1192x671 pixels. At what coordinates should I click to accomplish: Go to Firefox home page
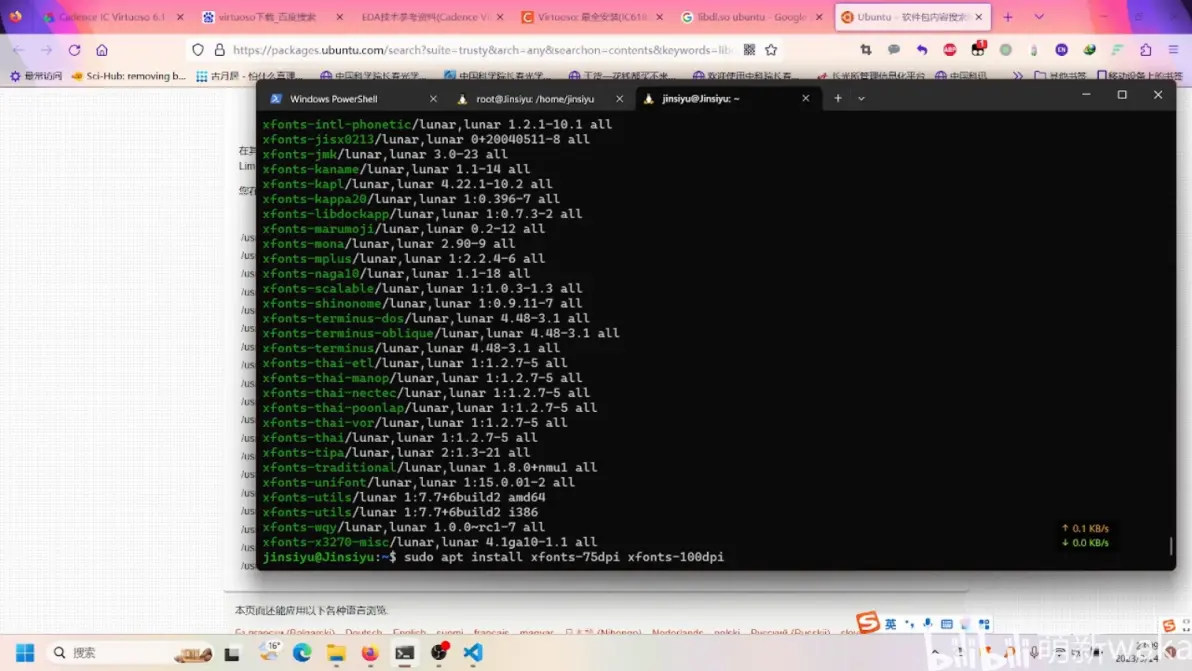(x=102, y=50)
